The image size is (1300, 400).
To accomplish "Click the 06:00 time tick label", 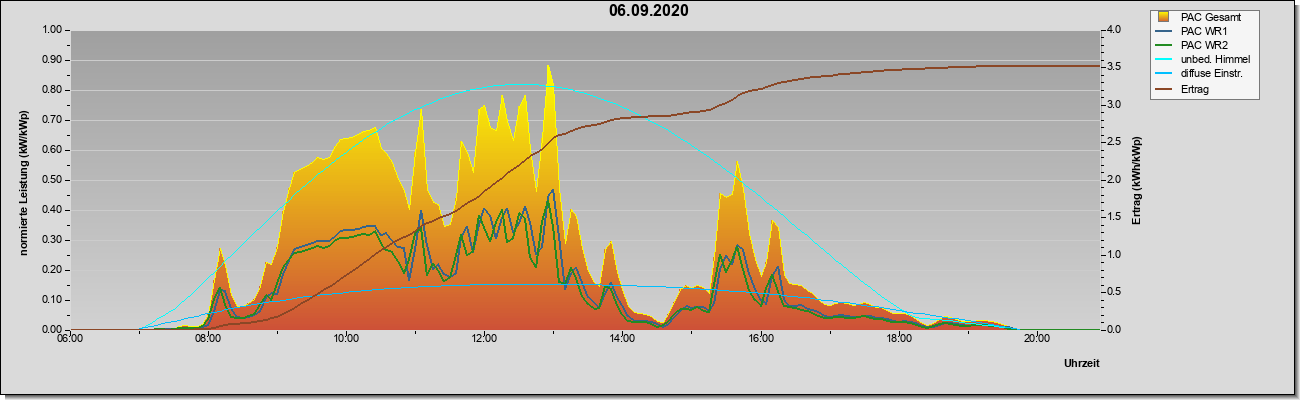I will 70,338.
